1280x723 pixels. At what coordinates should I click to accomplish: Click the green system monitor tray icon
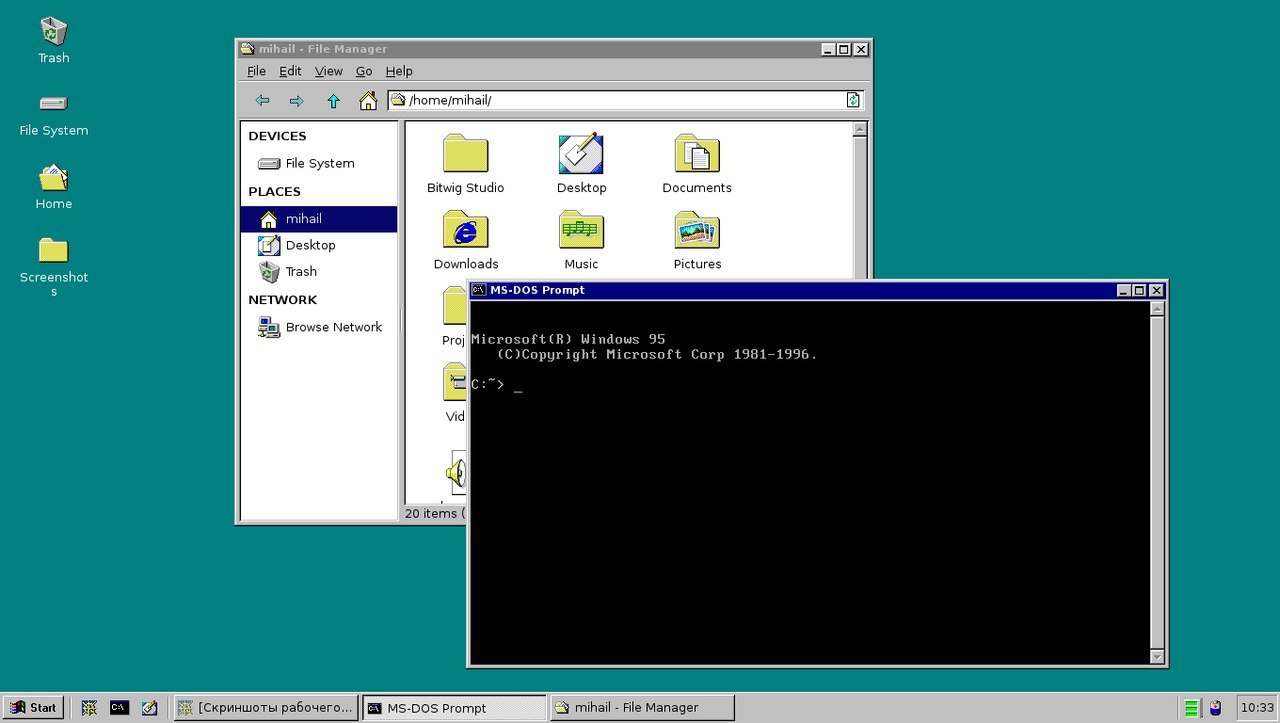click(1192, 707)
